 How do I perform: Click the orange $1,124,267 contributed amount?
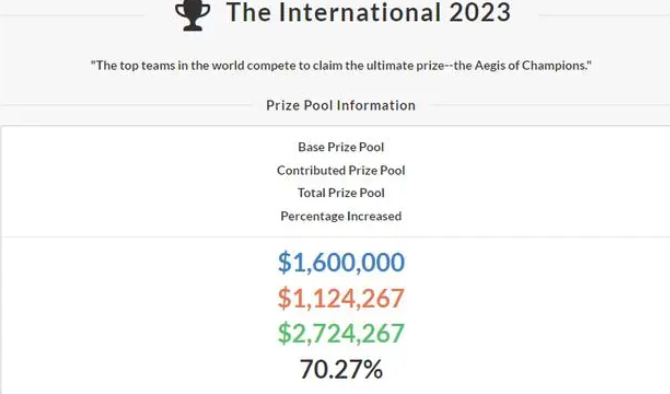click(x=341, y=298)
